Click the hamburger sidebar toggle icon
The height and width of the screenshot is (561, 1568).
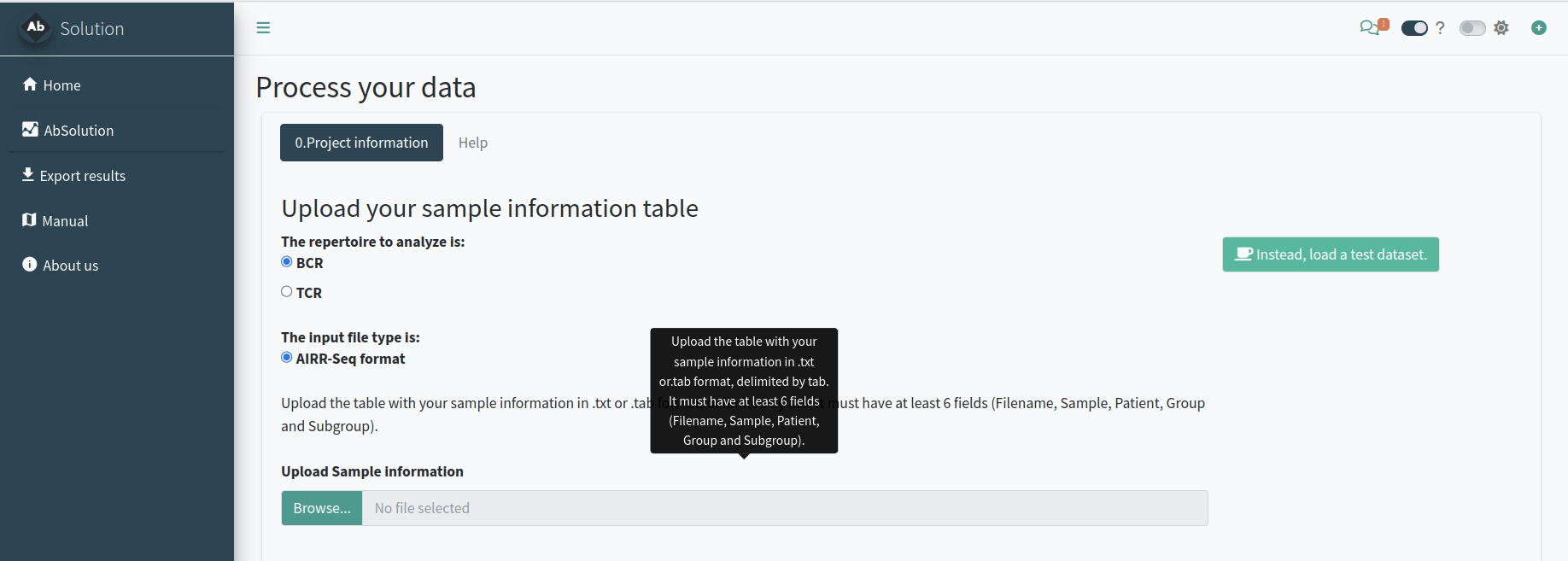pos(263,28)
